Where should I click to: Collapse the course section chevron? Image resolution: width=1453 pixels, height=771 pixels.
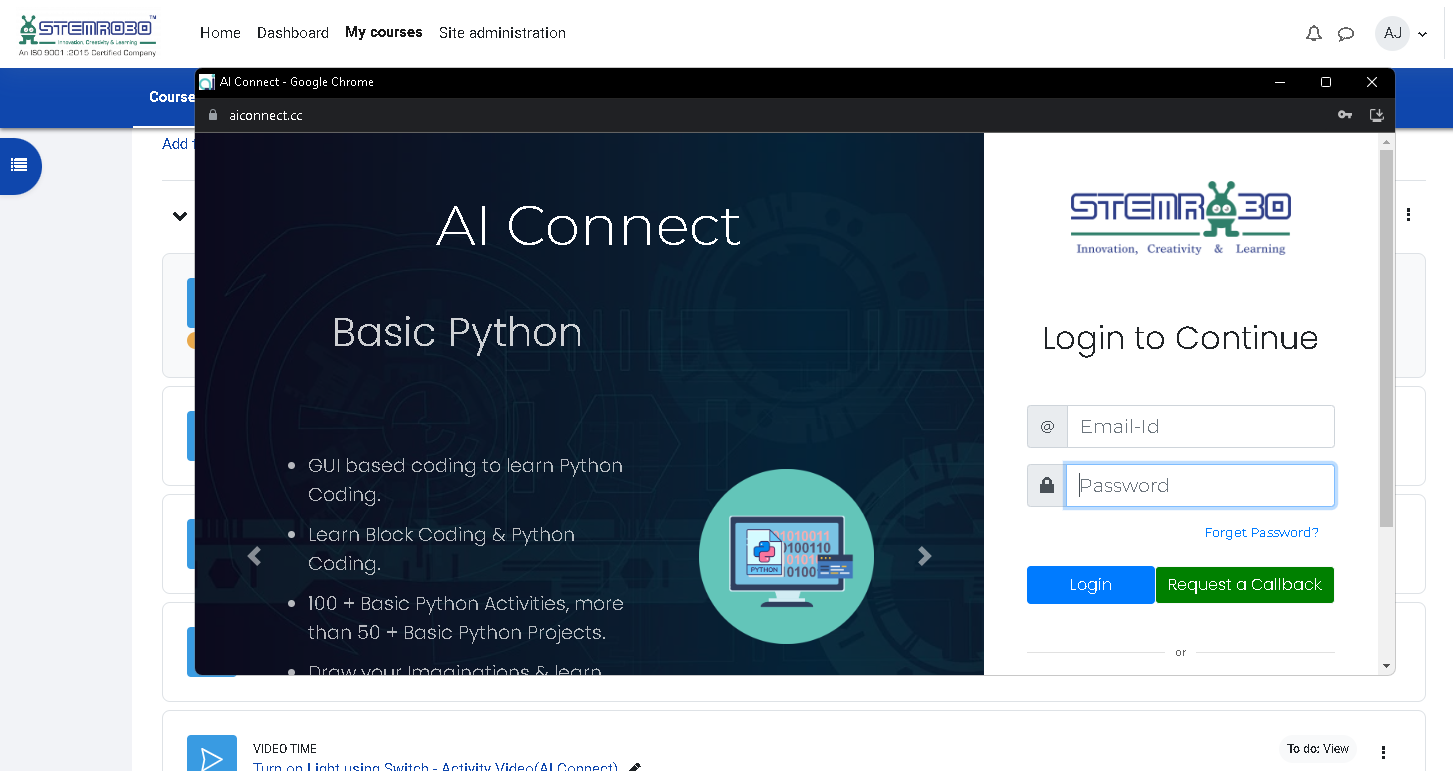pyautogui.click(x=180, y=216)
